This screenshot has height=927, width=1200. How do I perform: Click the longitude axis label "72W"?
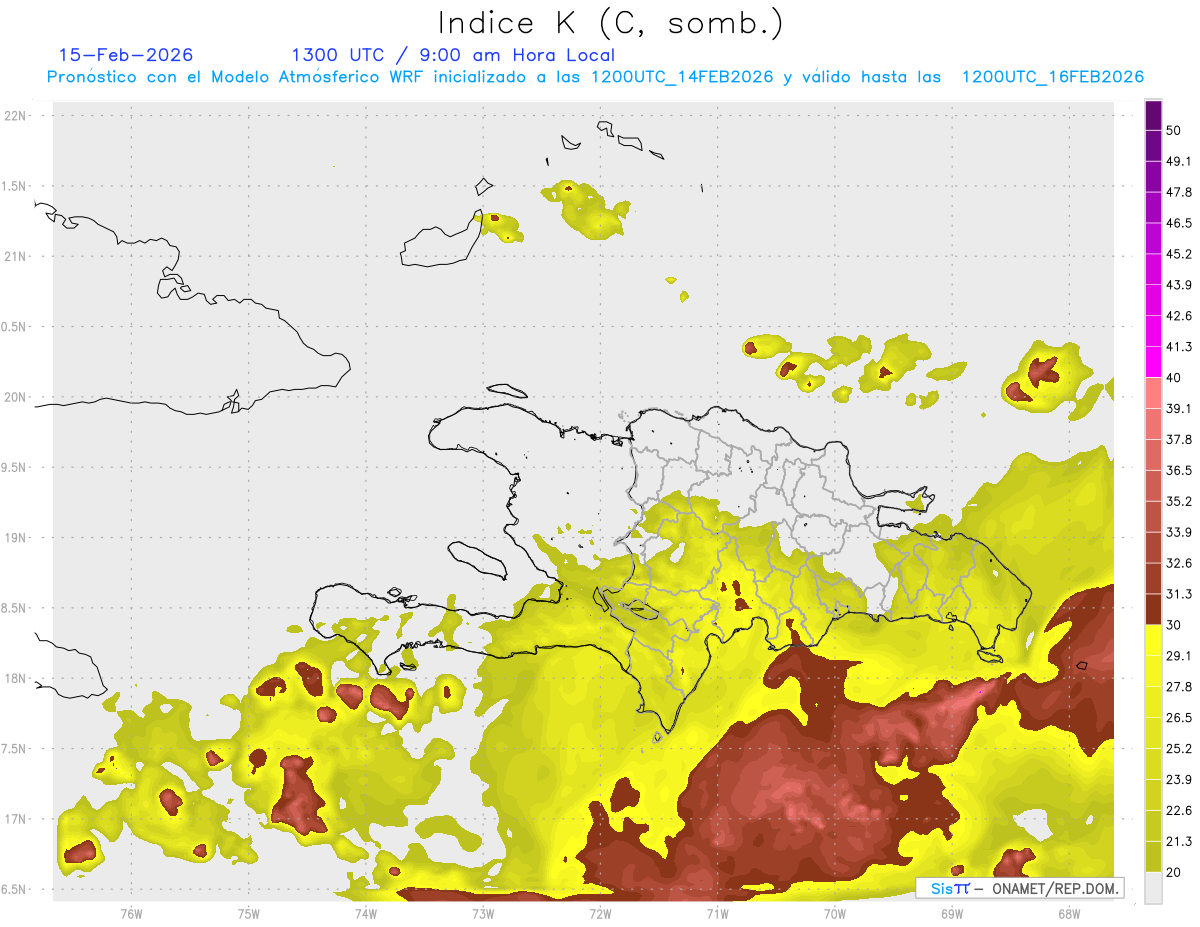point(600,914)
